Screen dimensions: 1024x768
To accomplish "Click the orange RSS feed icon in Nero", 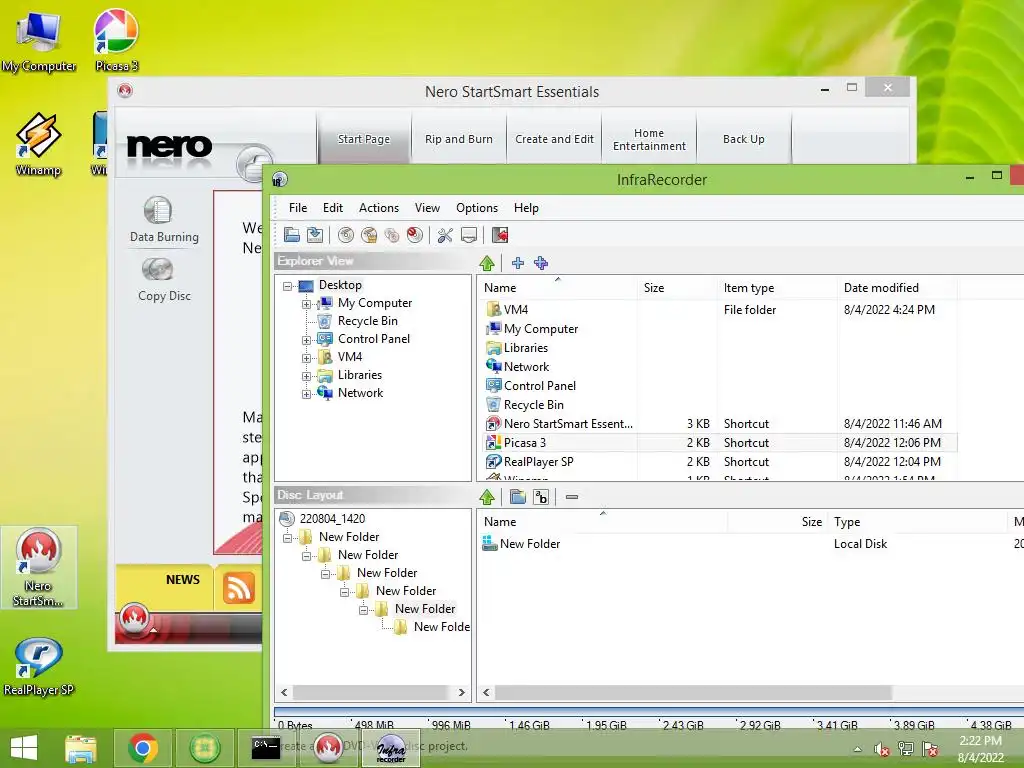I will (239, 587).
